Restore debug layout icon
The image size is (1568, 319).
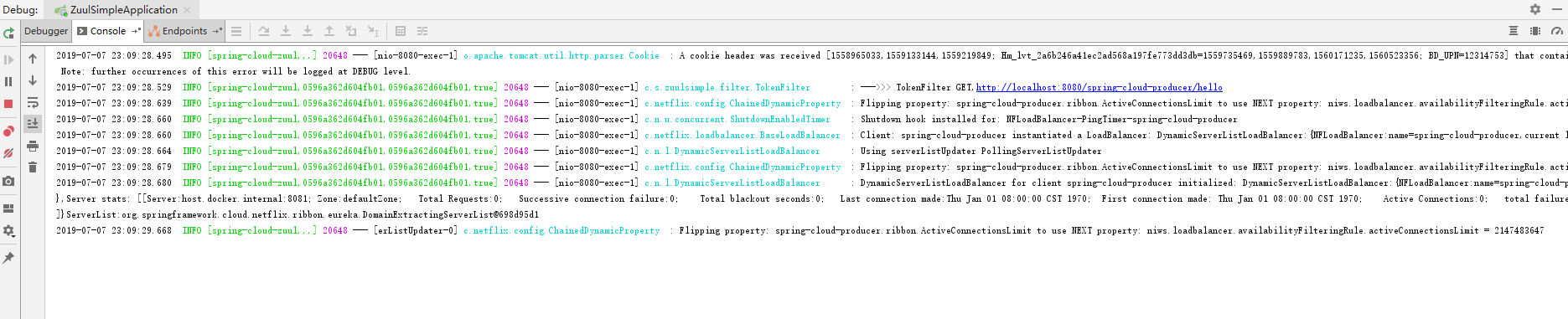pos(8,208)
